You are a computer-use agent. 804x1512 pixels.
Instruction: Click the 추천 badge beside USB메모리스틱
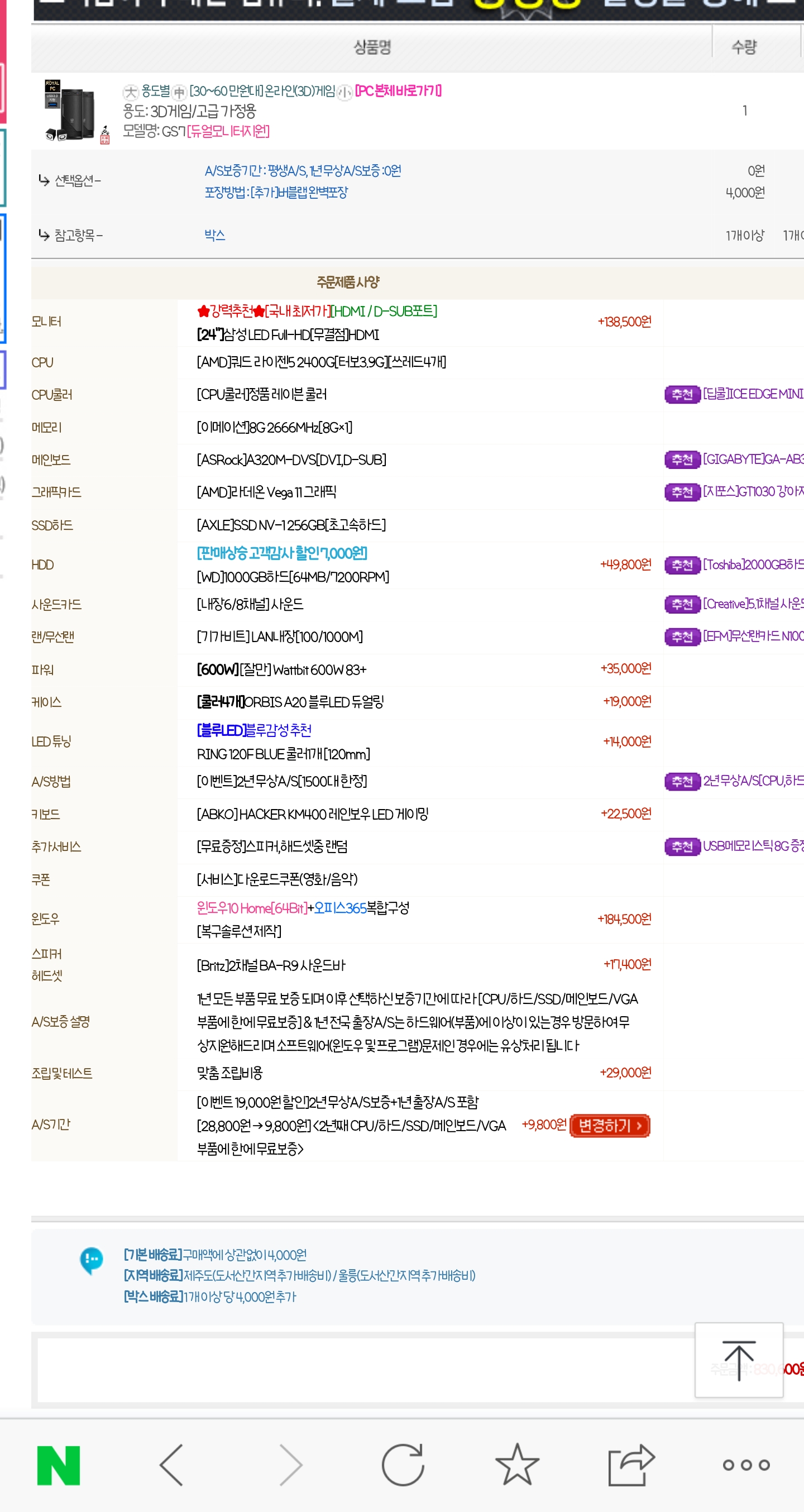(682, 846)
